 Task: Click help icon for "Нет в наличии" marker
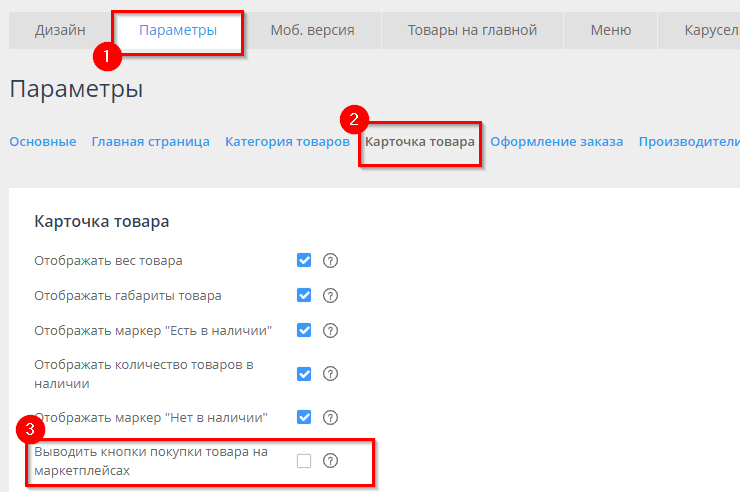tap(331, 417)
